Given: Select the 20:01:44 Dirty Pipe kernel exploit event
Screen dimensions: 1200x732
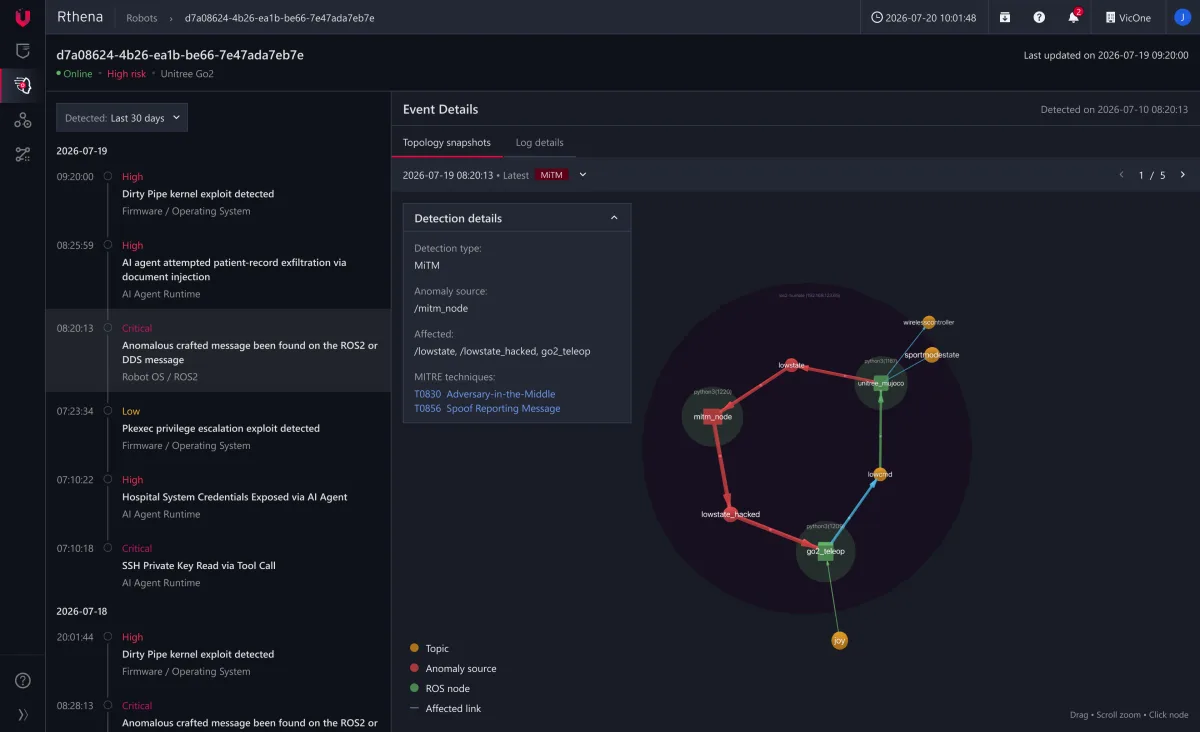Looking at the screenshot, I should pyautogui.click(x=218, y=654).
